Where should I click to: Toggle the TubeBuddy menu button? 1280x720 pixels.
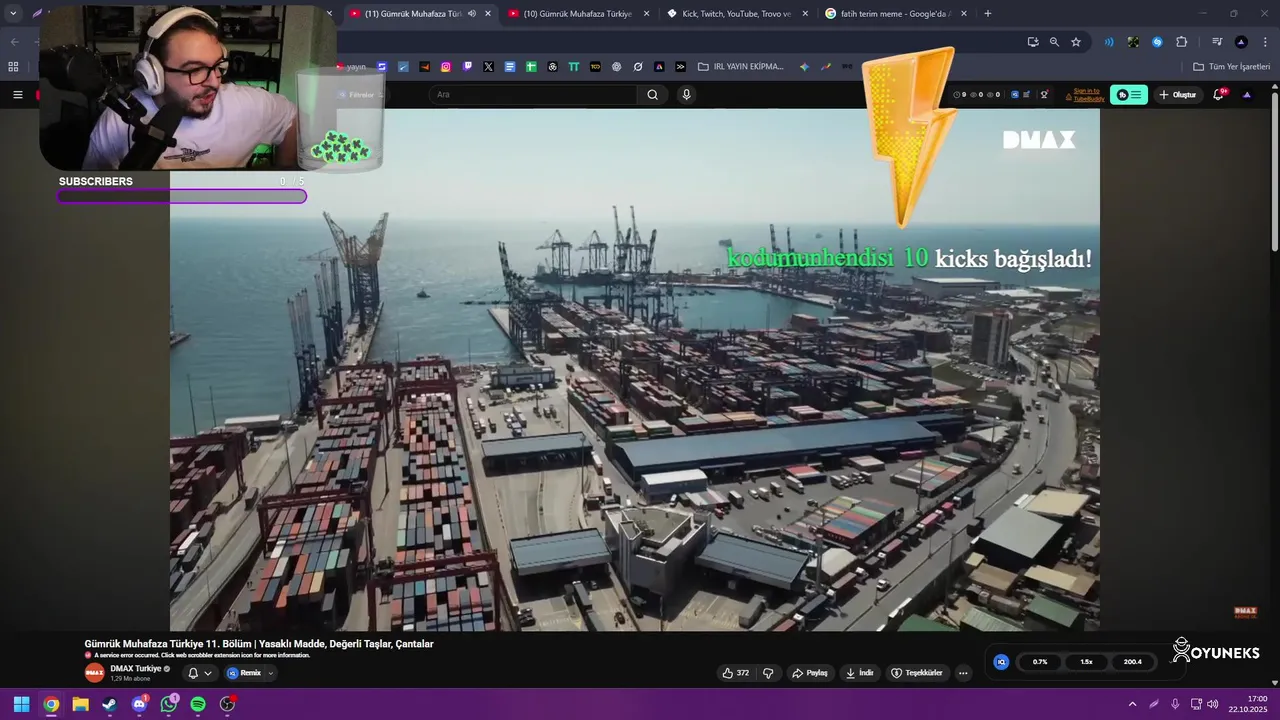pos(1129,95)
